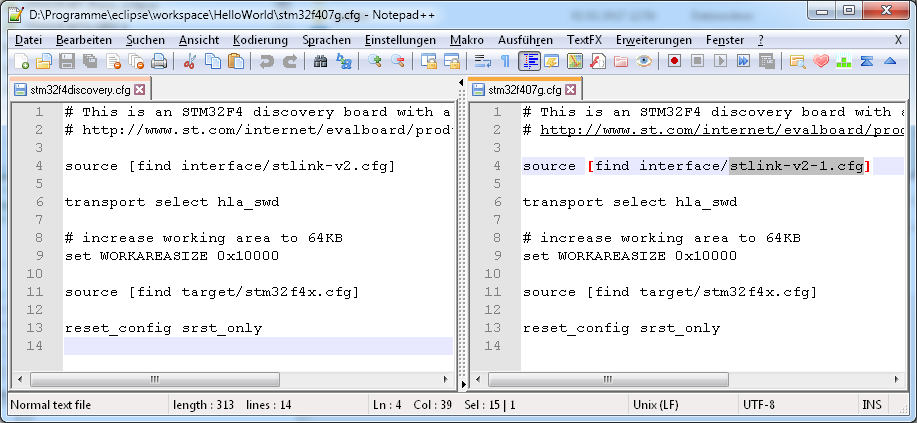Expand the TextFX menu
The width and height of the screenshot is (917, 423).
585,39
